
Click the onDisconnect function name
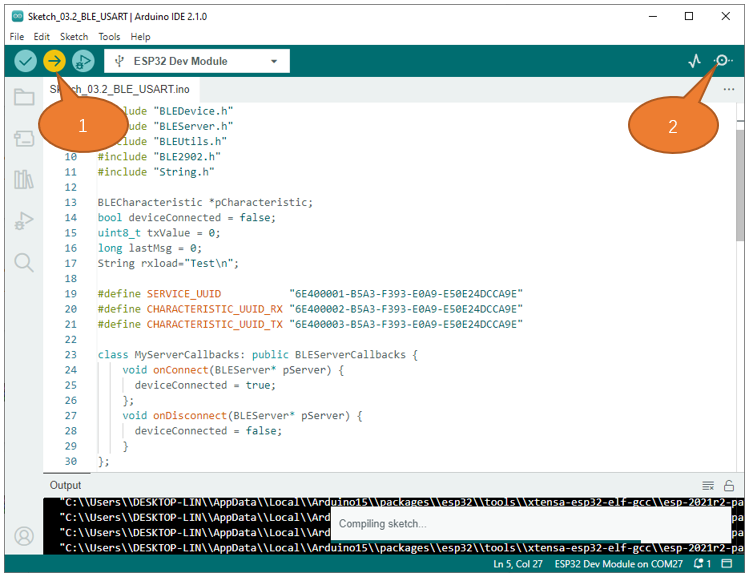[189, 415]
